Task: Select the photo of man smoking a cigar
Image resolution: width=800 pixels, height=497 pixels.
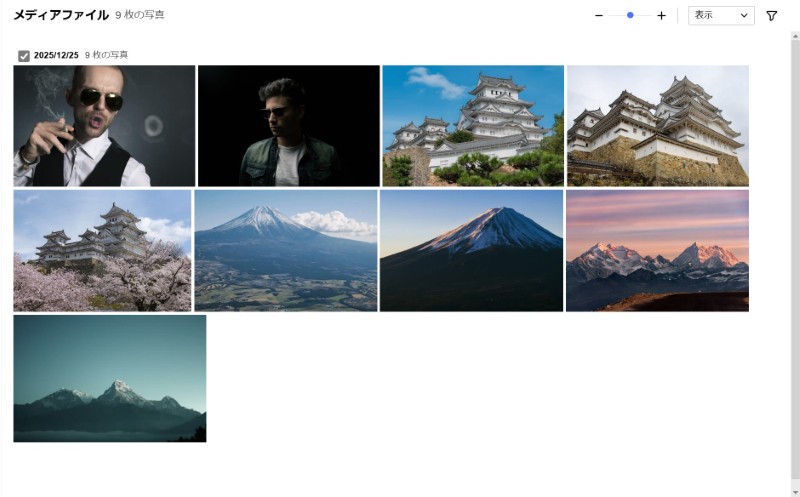Action: click(x=104, y=126)
